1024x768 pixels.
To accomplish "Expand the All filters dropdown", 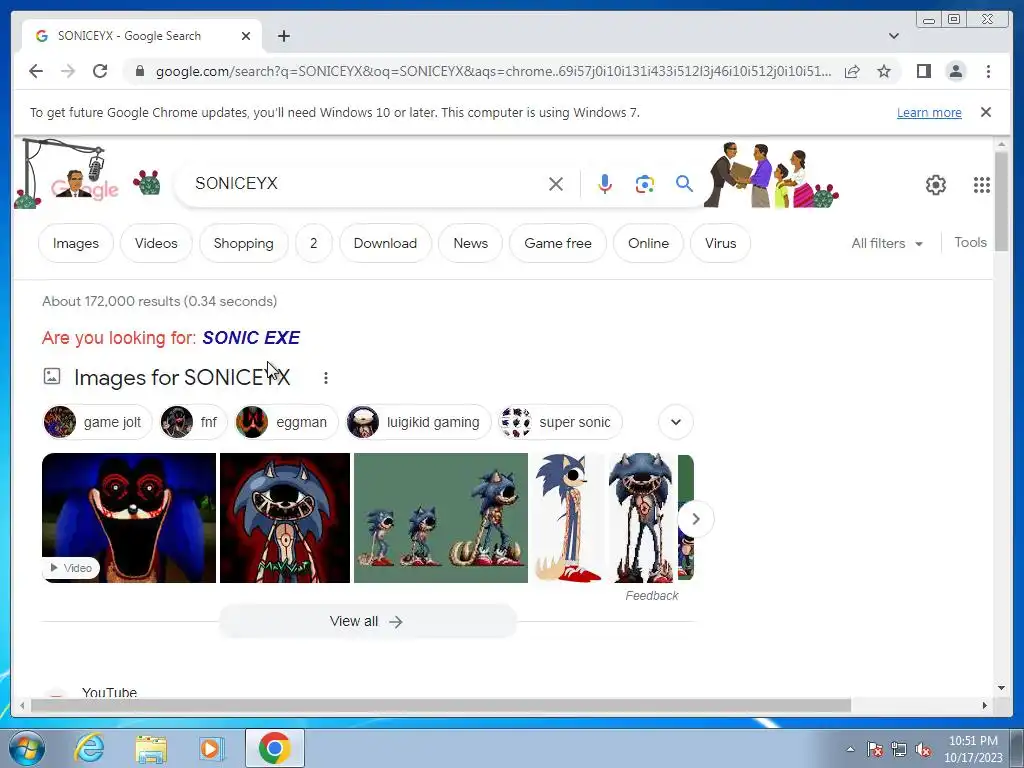I will click(x=887, y=243).
